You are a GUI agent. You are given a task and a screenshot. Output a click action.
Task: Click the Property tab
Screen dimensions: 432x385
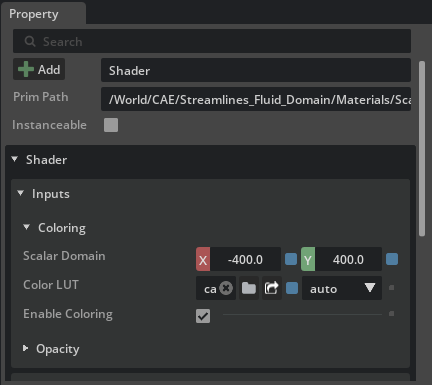tap(43, 14)
